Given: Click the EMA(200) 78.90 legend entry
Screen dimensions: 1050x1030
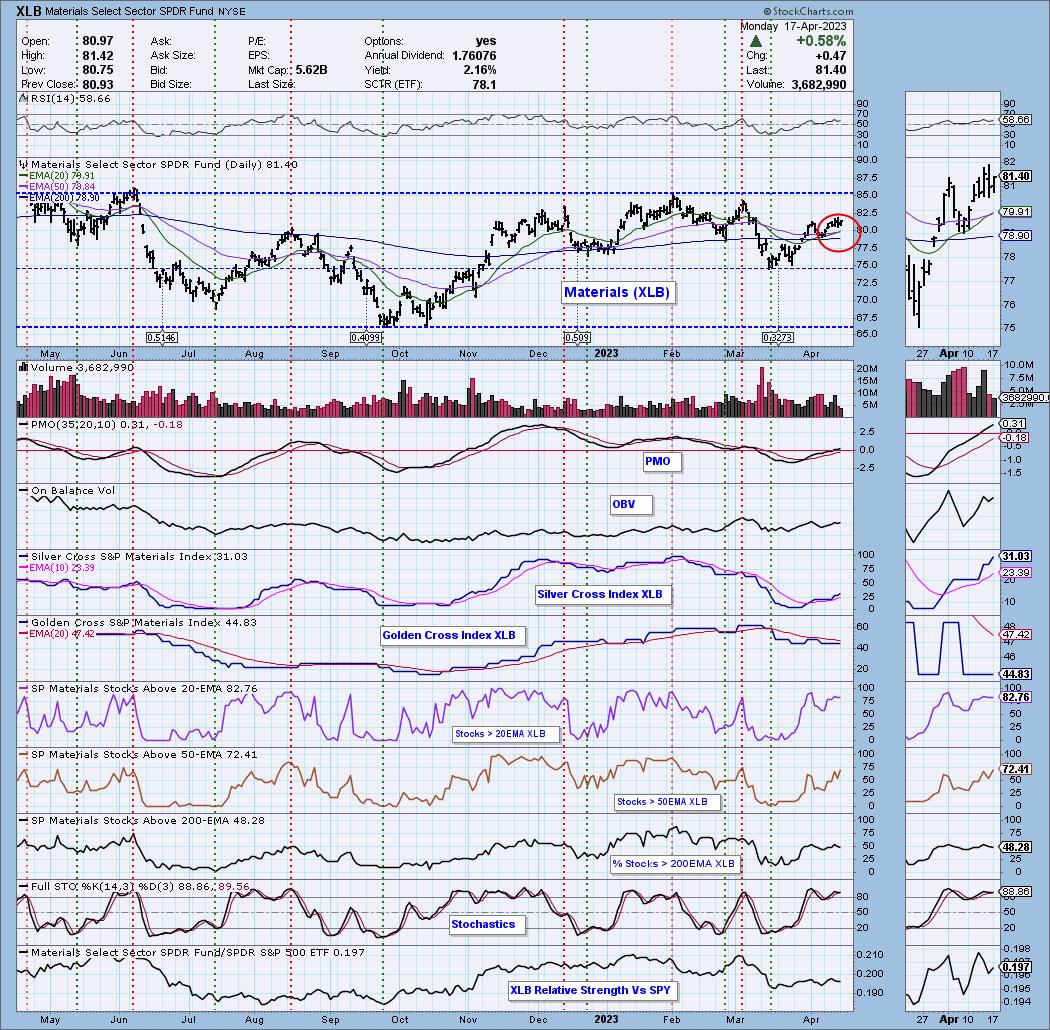Looking at the screenshot, I should coord(65,198).
